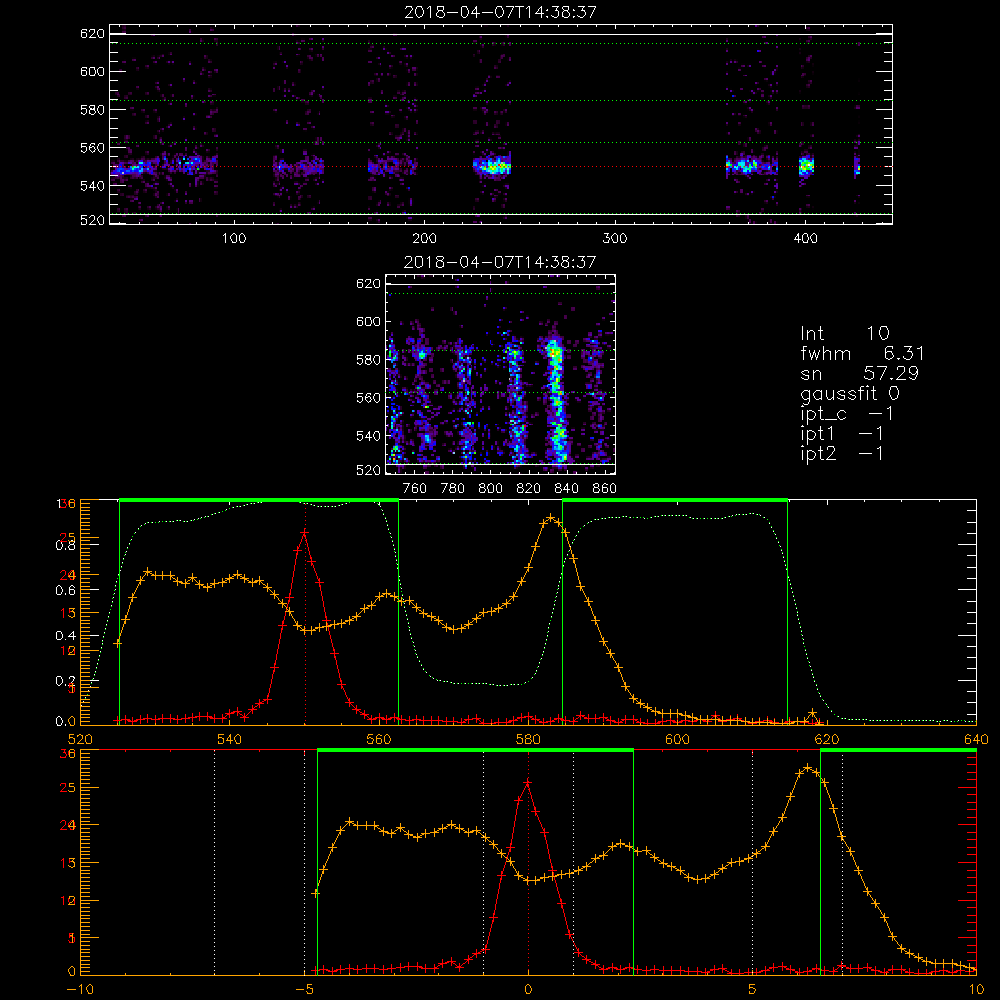Click the top plot's timestamp title 2018-04-07T14:38:37
Screen dimensions: 1000x1000
click(500, 12)
